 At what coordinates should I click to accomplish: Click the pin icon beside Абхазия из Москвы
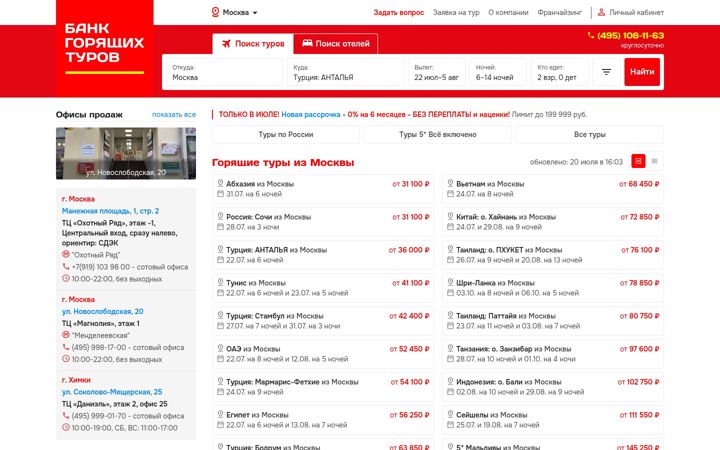[x=220, y=183]
